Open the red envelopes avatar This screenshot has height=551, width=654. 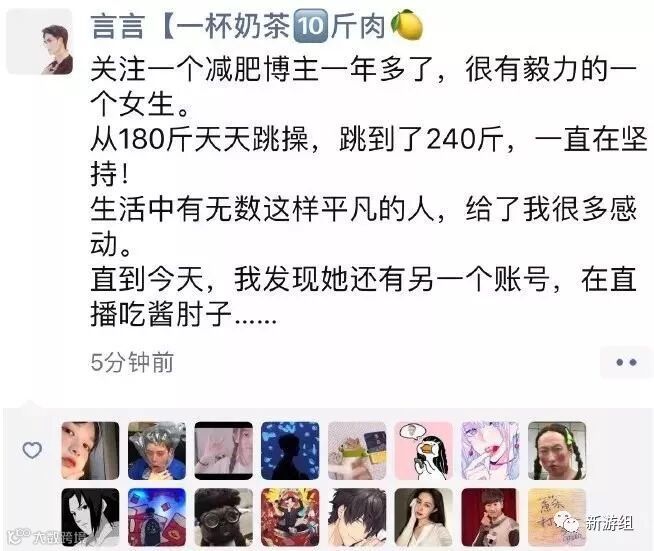coord(157,517)
